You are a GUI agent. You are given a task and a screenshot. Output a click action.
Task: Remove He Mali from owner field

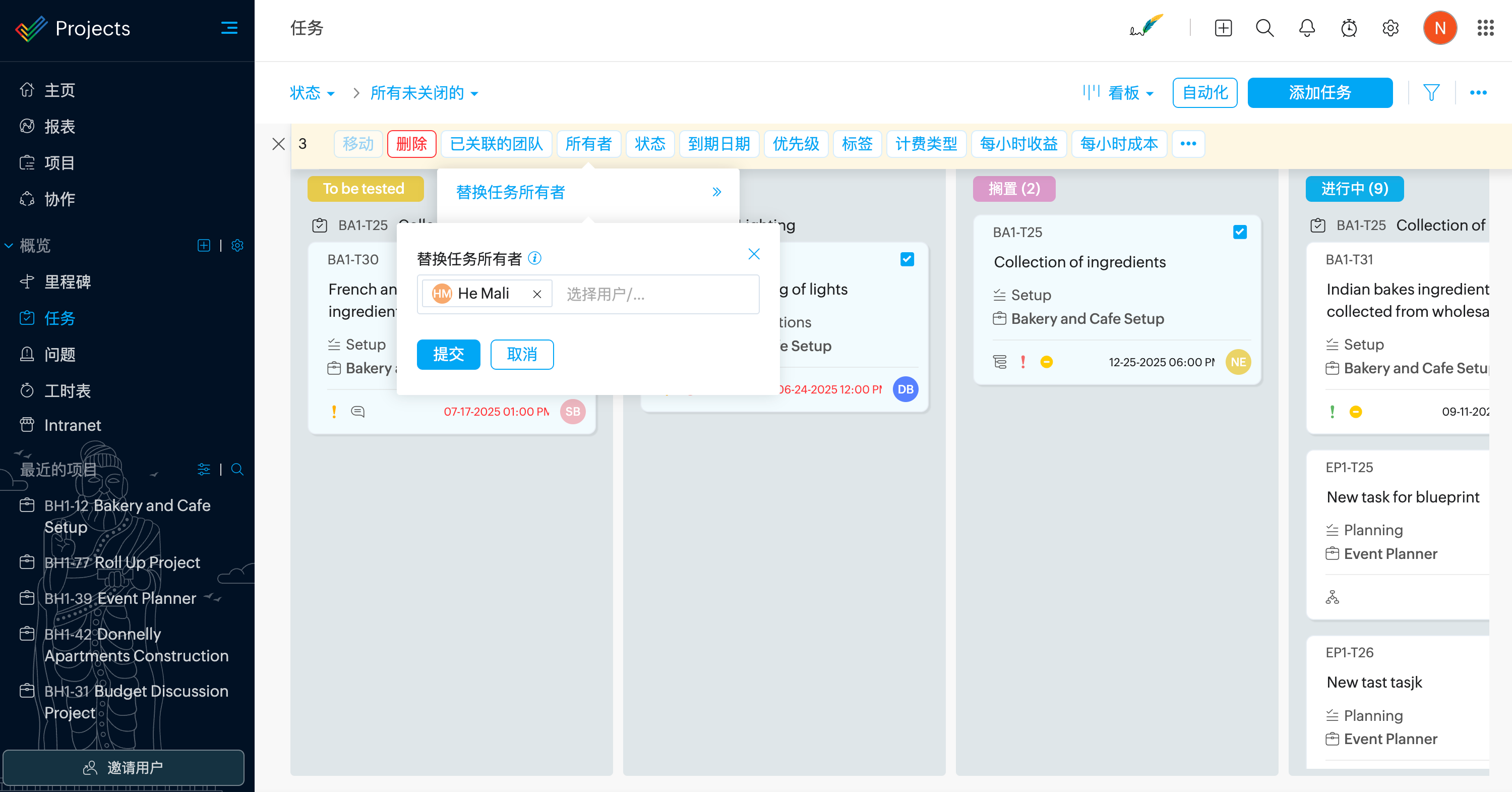click(536, 294)
